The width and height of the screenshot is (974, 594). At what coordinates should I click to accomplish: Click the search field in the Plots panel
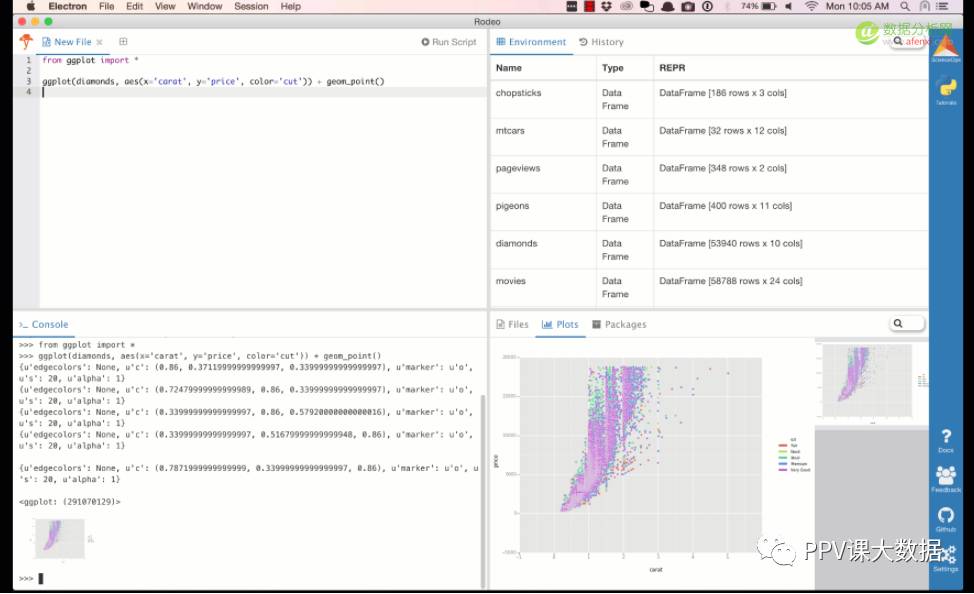coord(907,323)
